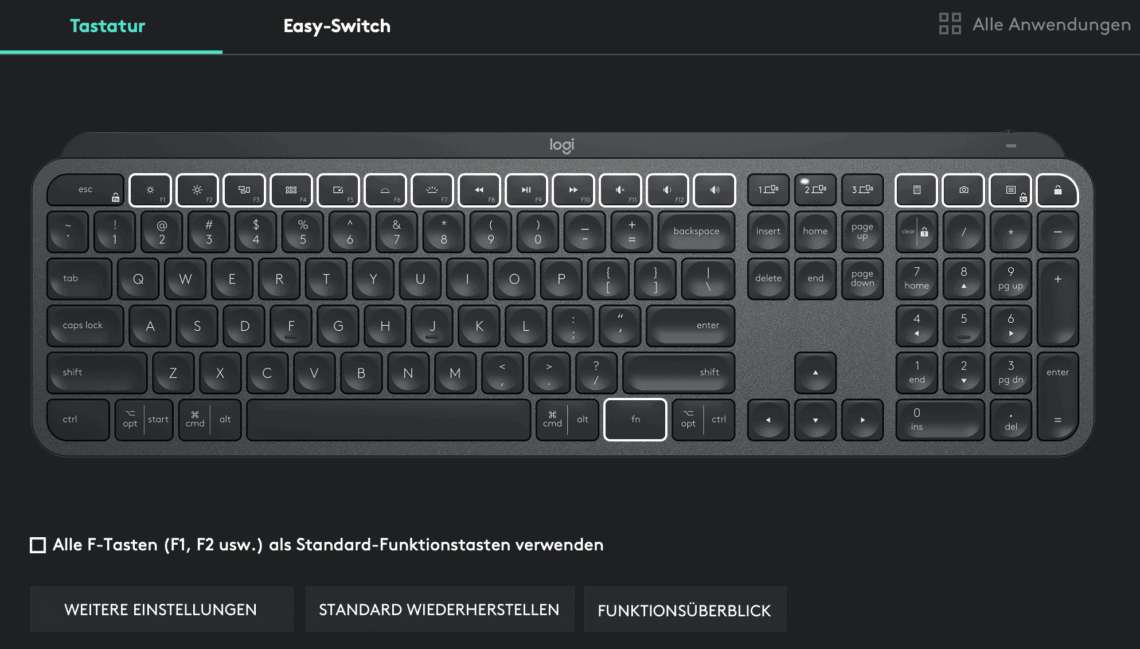Click Standard Wiederherstellen to reset settings

point(439,608)
